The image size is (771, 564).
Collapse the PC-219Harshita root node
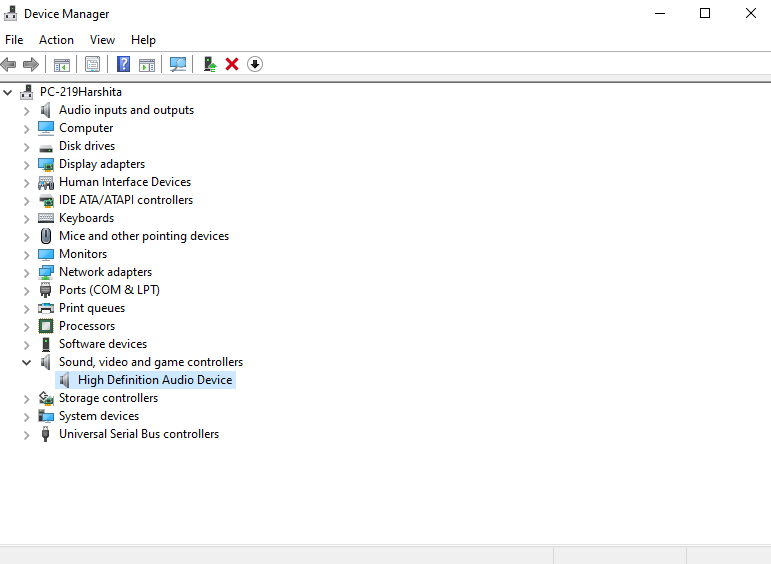point(8,92)
